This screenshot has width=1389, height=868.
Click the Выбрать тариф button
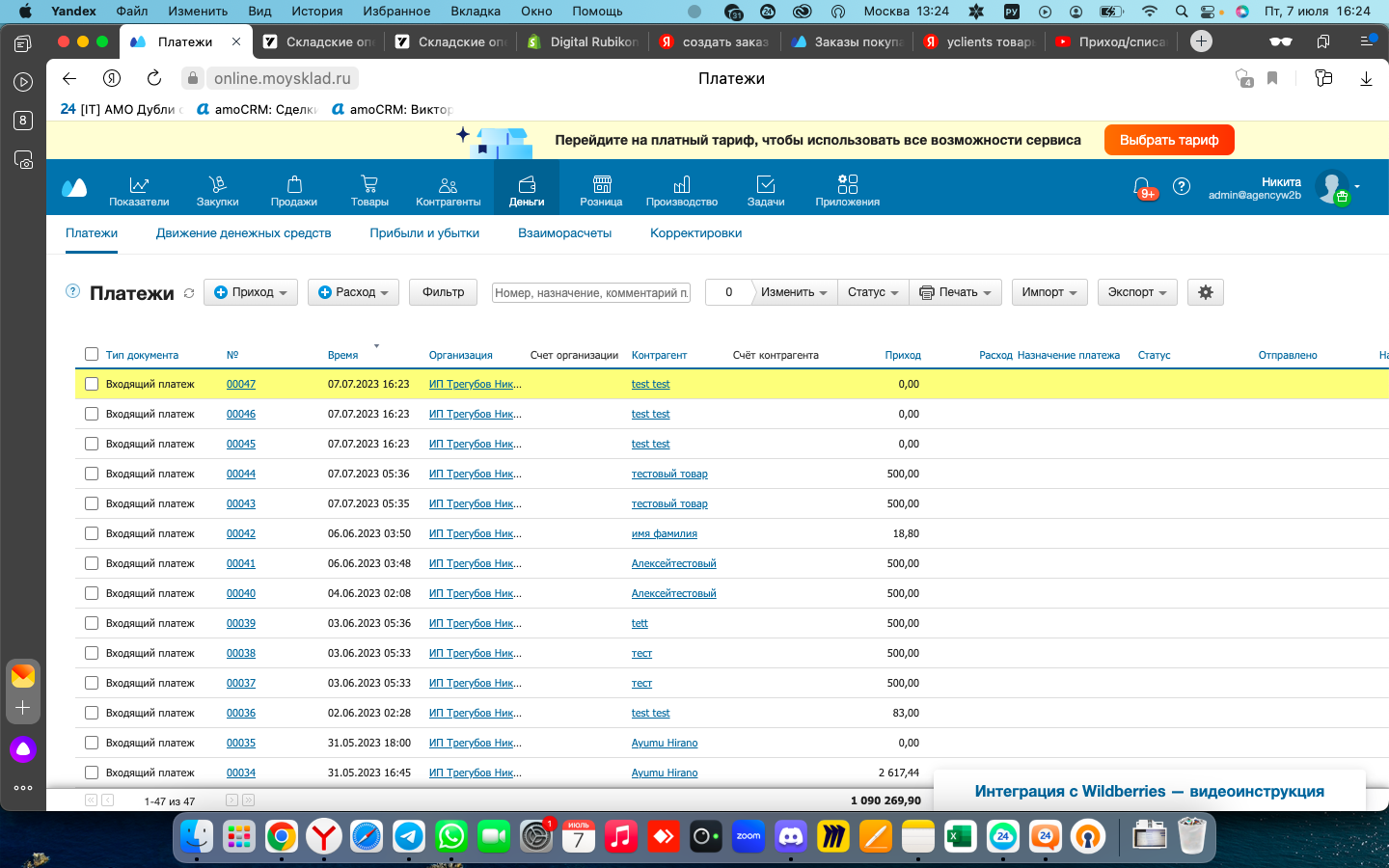(x=1169, y=140)
